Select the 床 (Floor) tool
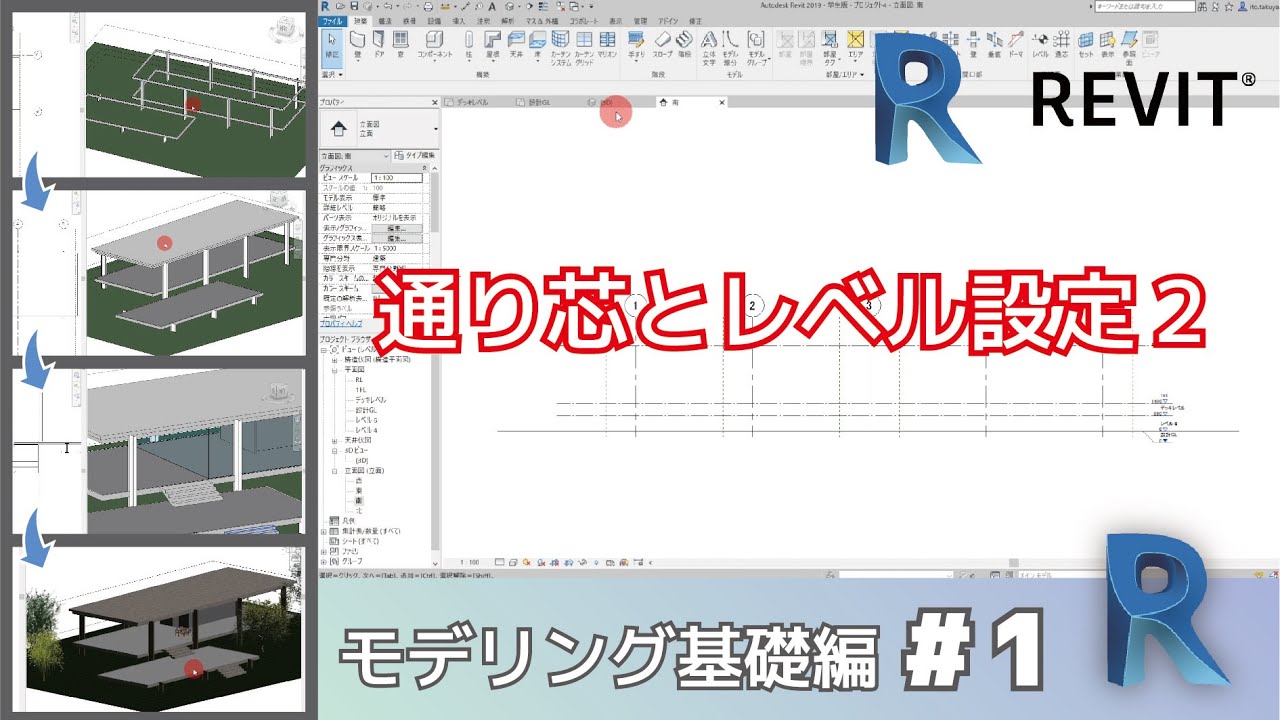The height and width of the screenshot is (720, 1280). (x=537, y=44)
